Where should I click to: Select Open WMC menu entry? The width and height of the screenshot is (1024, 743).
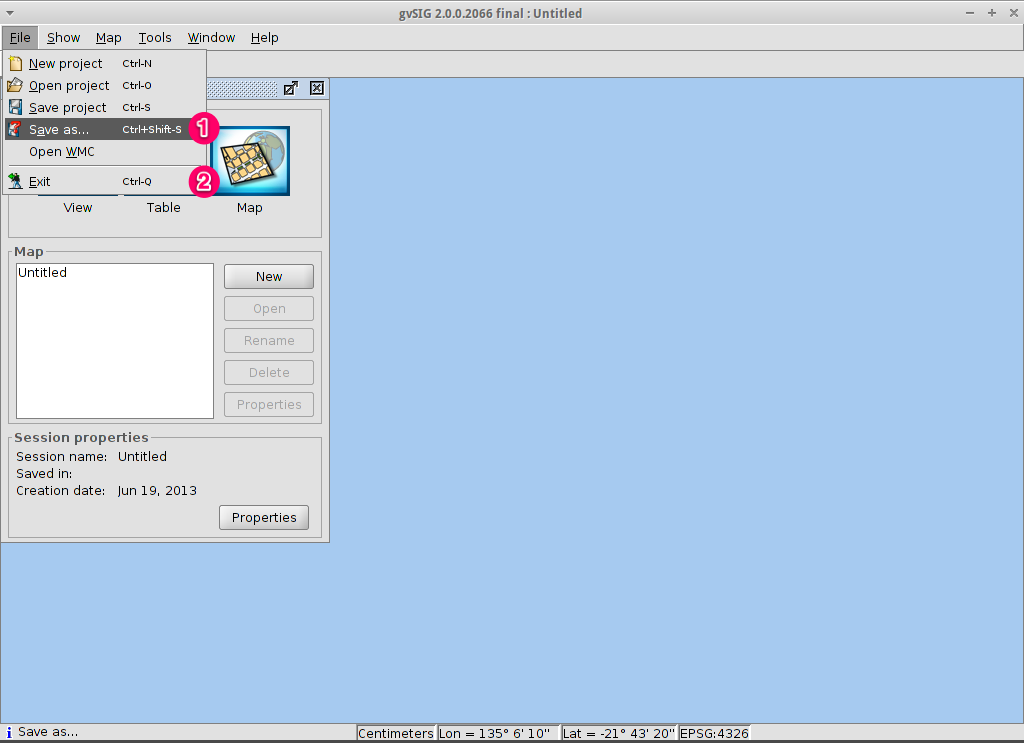[105, 151]
